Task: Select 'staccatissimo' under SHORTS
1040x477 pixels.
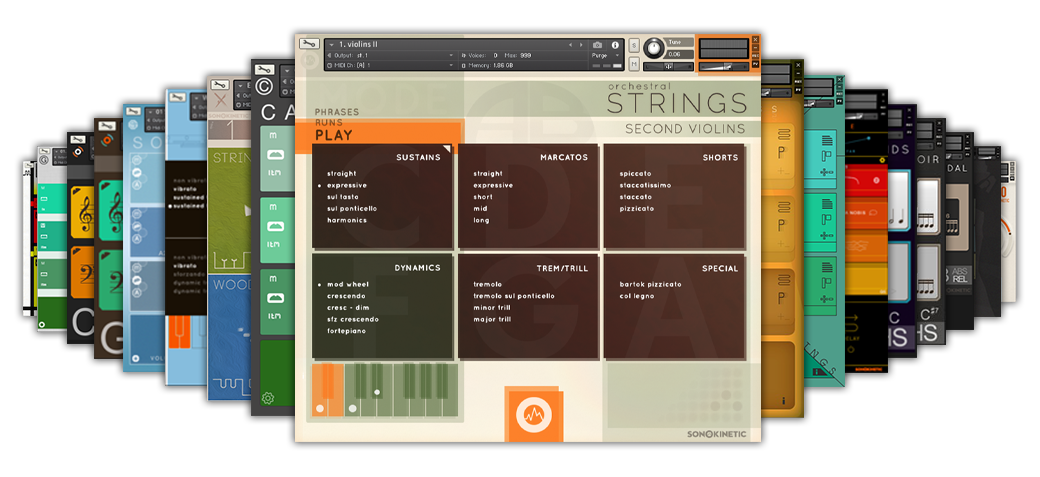Action: (x=645, y=186)
